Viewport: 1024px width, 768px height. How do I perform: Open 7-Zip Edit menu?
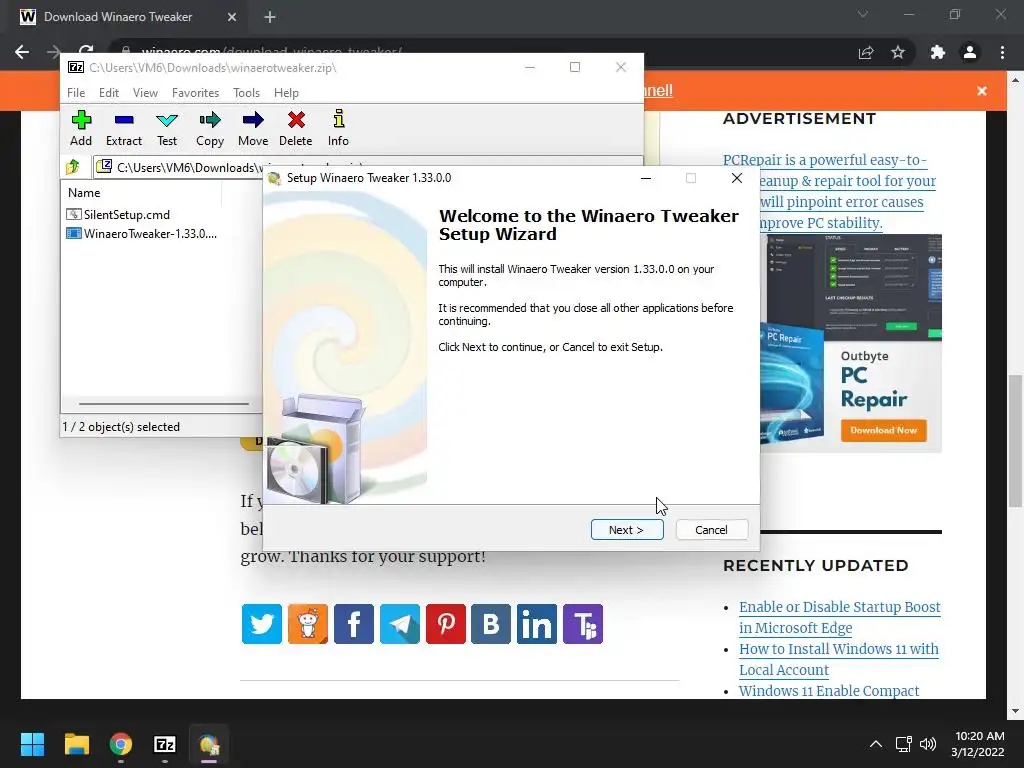tap(108, 93)
